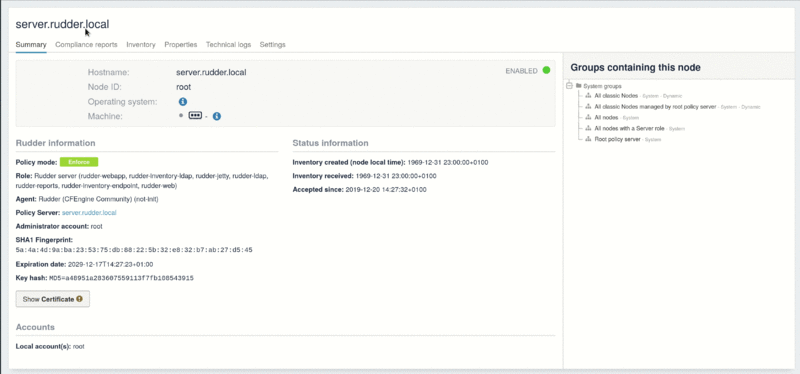Click the server.rudder.local page title

coord(62,24)
